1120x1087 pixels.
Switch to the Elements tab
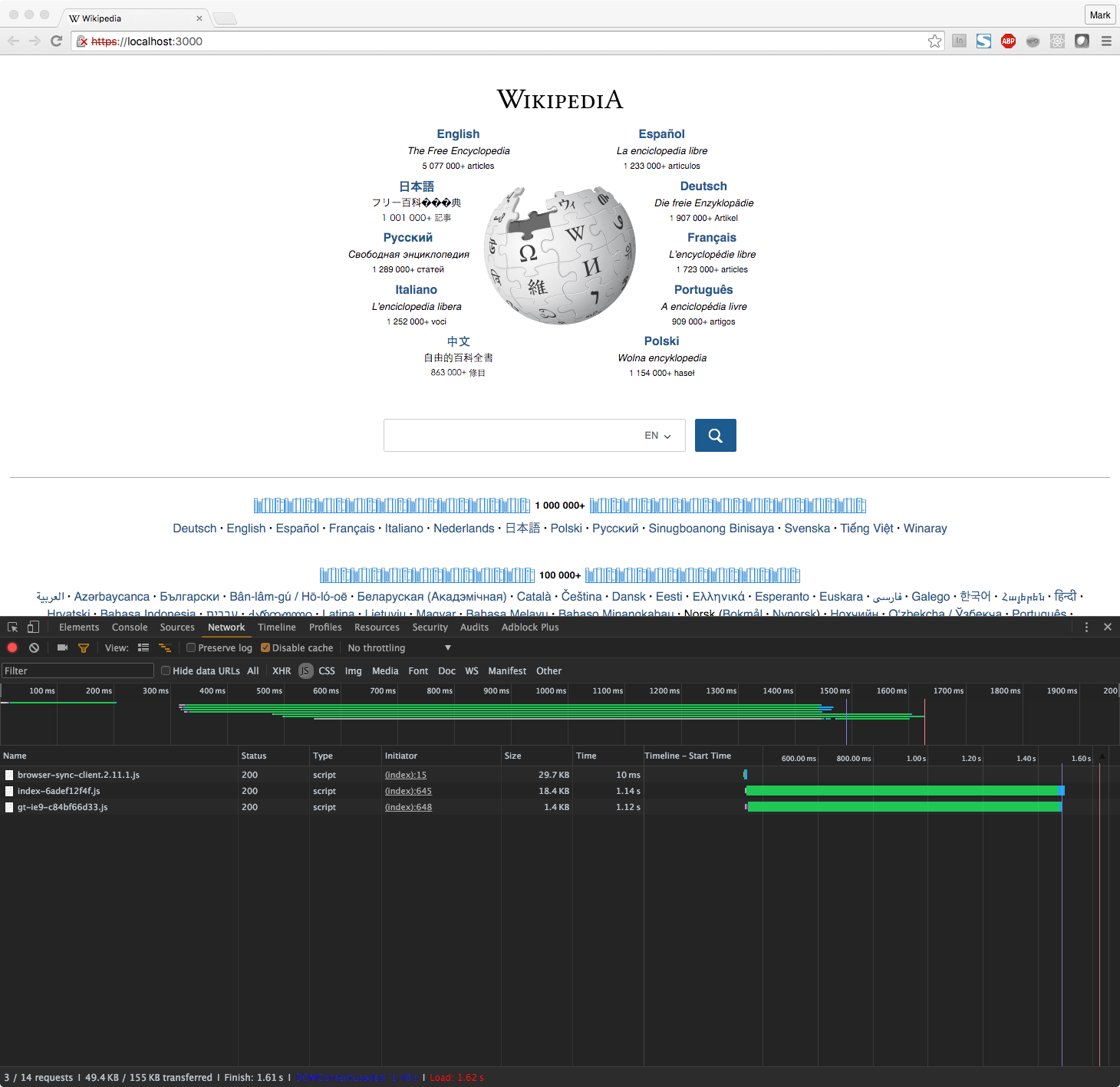(79, 627)
